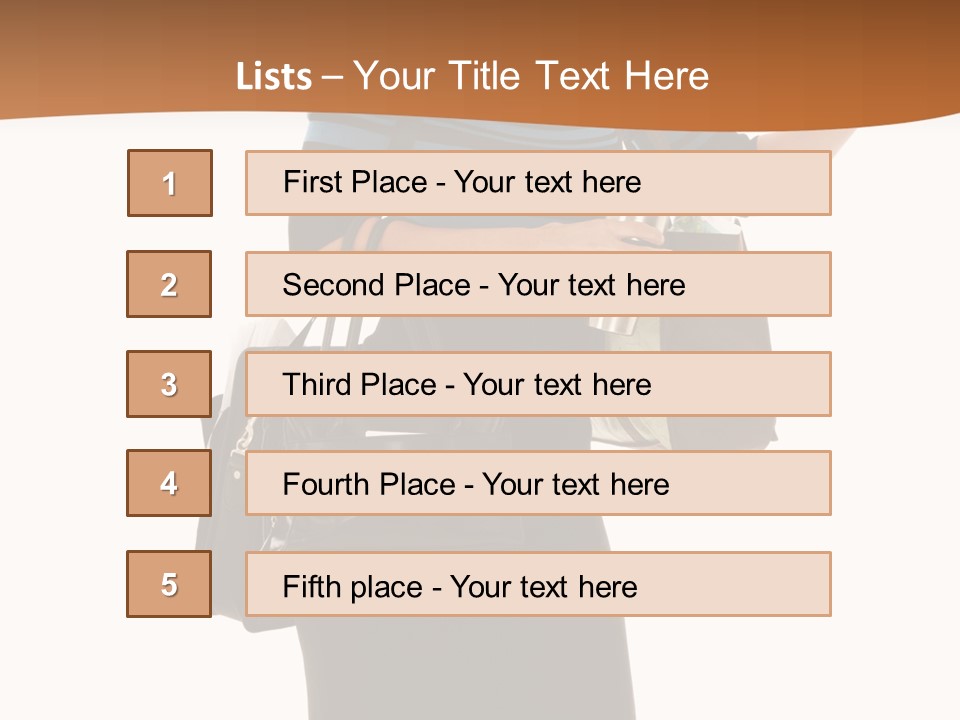Click 'Your text here' in Fifth place row
Screen dimensions: 960x720
[x=544, y=586]
